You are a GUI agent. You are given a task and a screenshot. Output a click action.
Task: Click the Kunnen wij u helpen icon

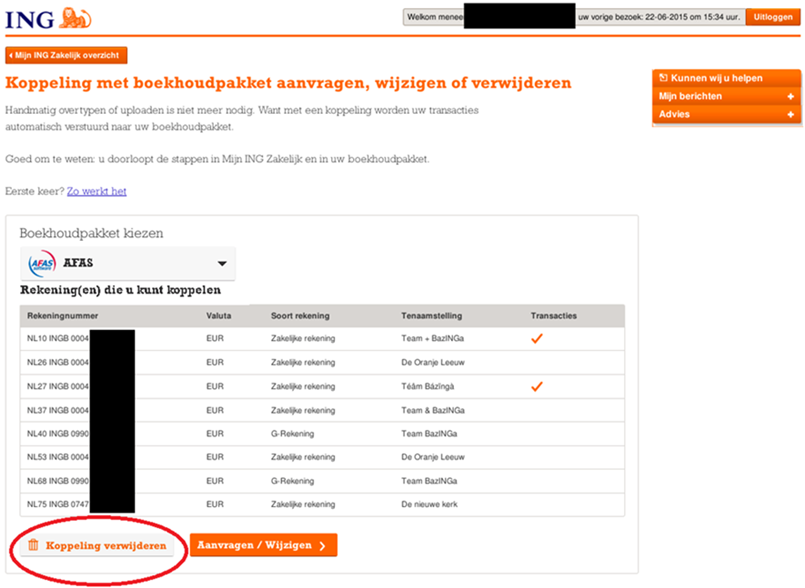pos(663,78)
